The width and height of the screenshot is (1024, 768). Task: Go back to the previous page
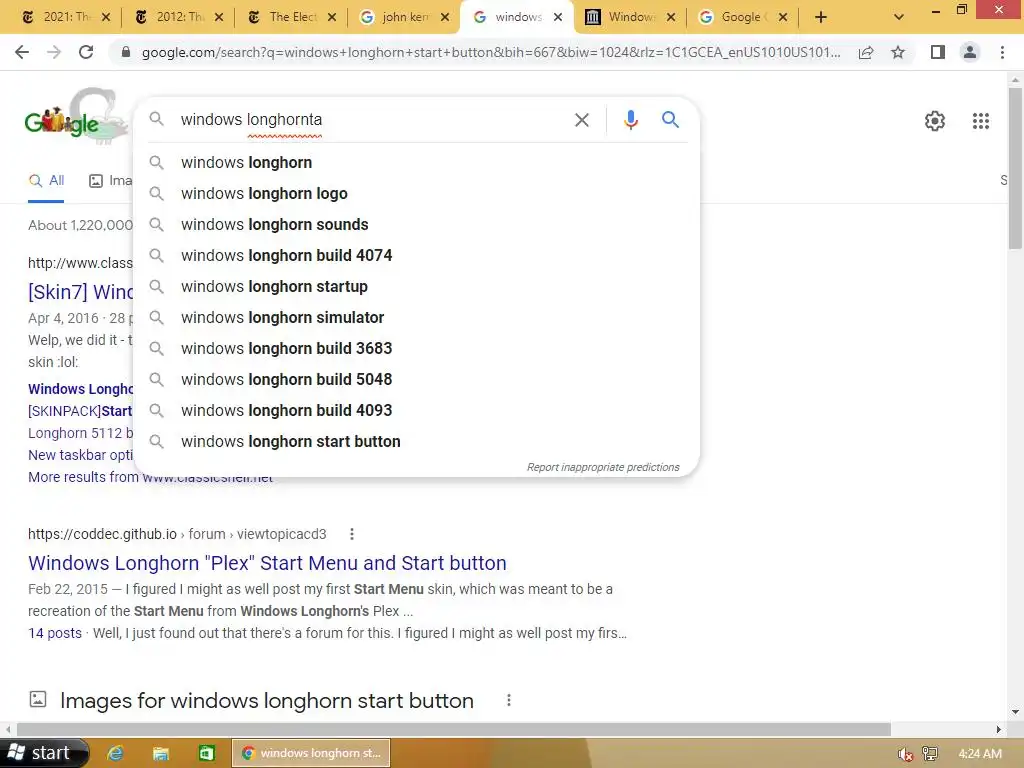pyautogui.click(x=22, y=52)
